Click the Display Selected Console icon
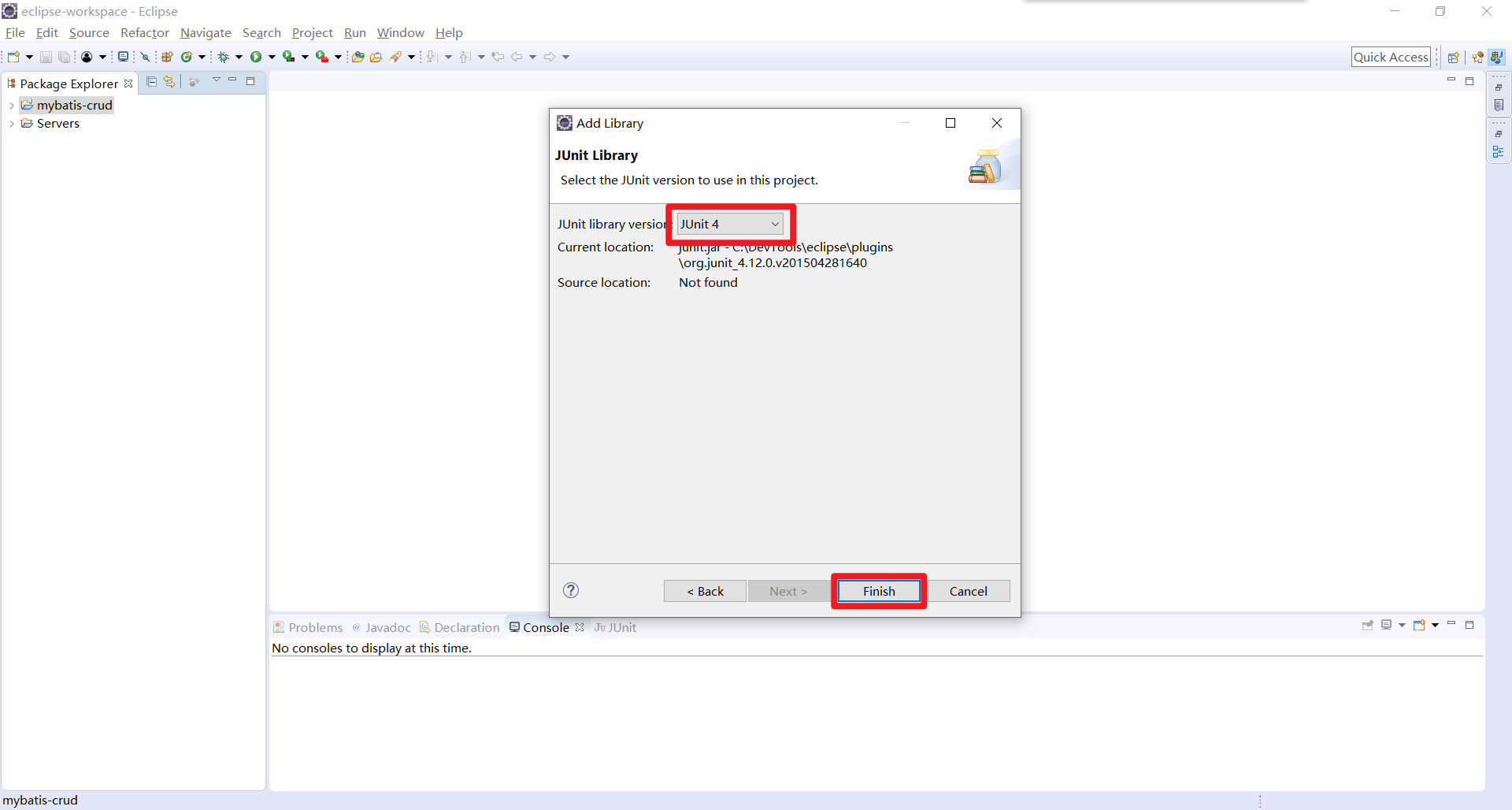Screen dimensions: 1512x810 (1387, 626)
